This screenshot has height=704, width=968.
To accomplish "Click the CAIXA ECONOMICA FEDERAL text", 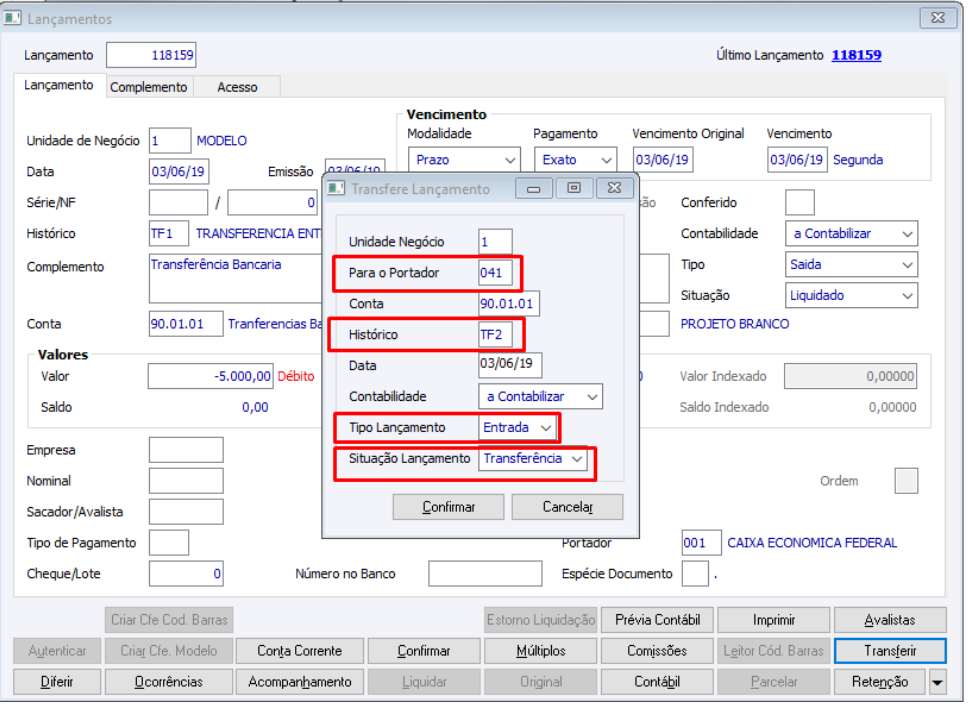I will (812, 543).
